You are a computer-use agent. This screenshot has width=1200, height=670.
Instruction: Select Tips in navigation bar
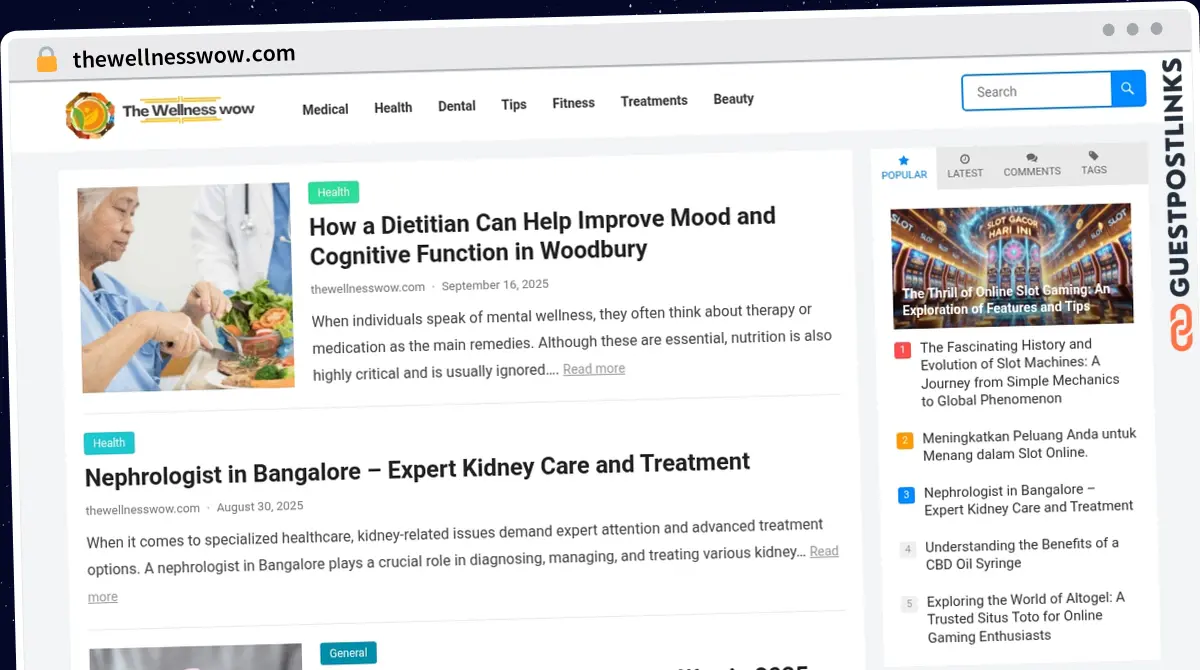pyautogui.click(x=514, y=104)
